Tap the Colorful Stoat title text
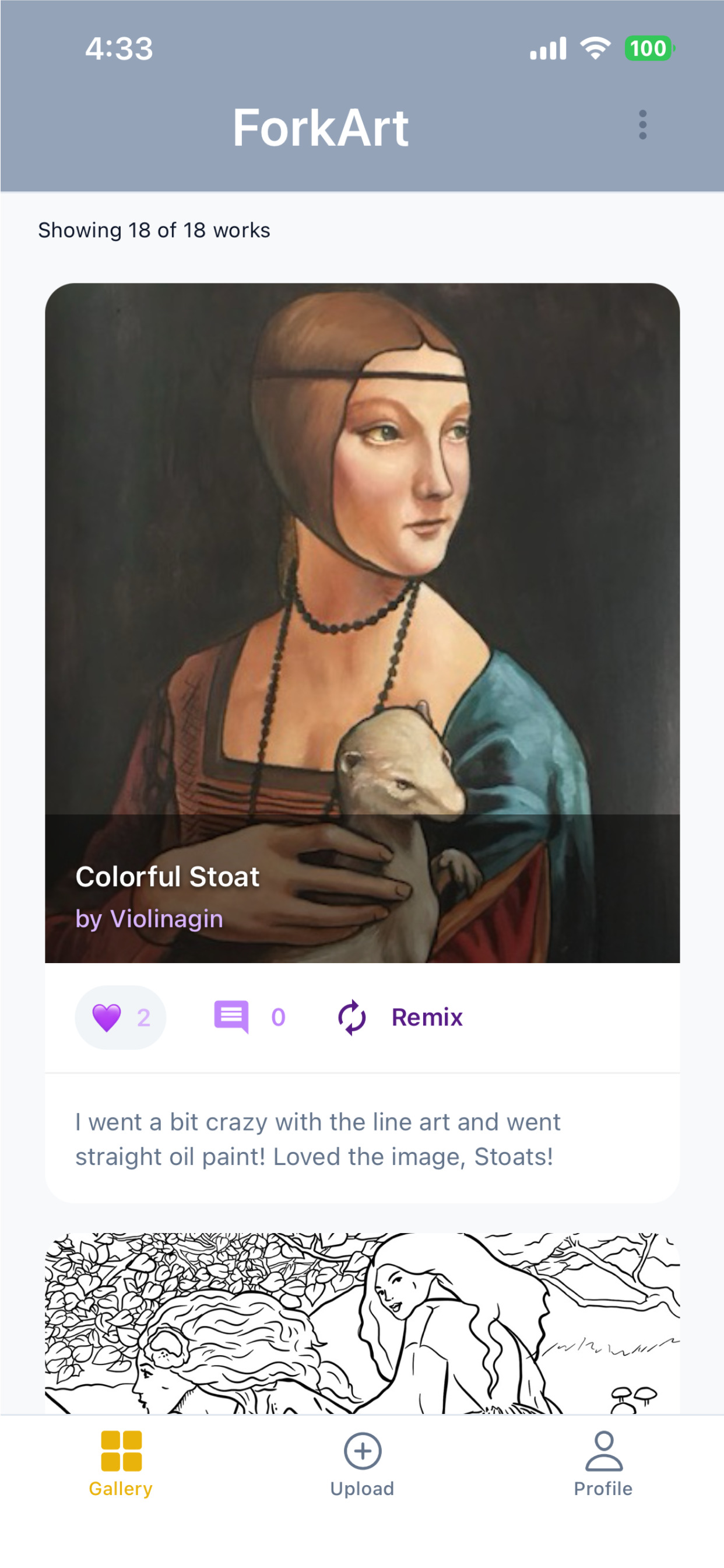Image resolution: width=724 pixels, height=1568 pixels. [x=167, y=877]
